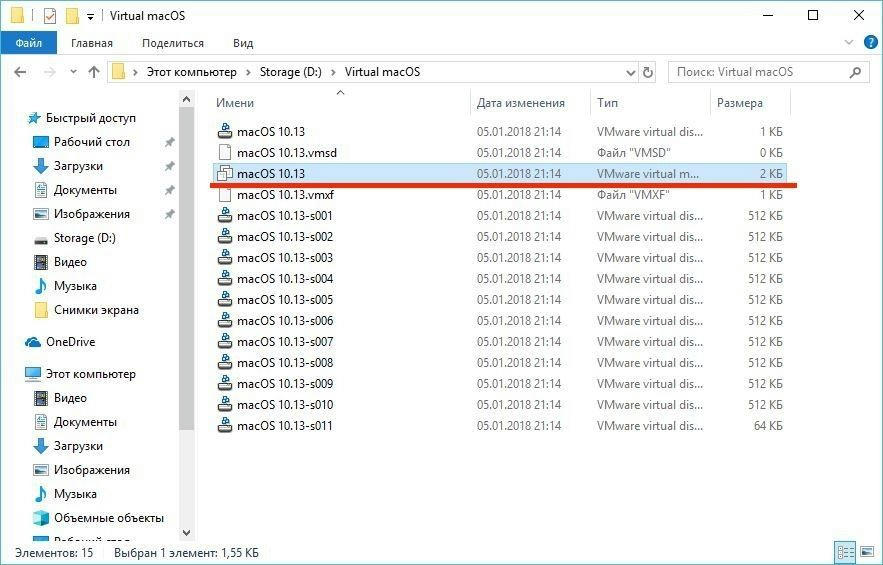This screenshot has width=883, height=565.
Task: Switch to large thumbnails view using status bar button
Action: 866,552
